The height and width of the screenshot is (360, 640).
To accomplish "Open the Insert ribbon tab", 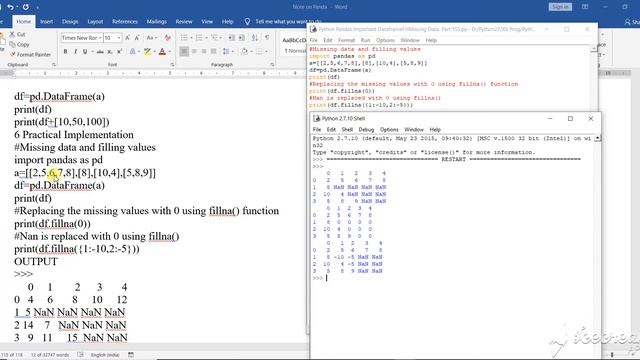I will (x=46, y=22).
